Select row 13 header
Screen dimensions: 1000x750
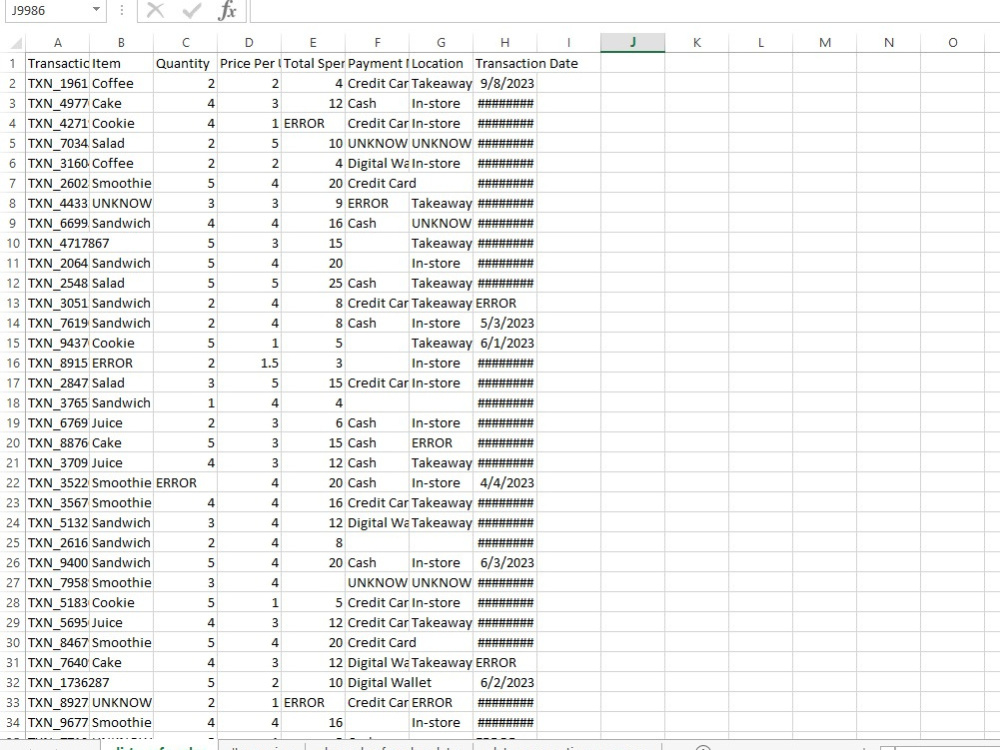(x=13, y=303)
